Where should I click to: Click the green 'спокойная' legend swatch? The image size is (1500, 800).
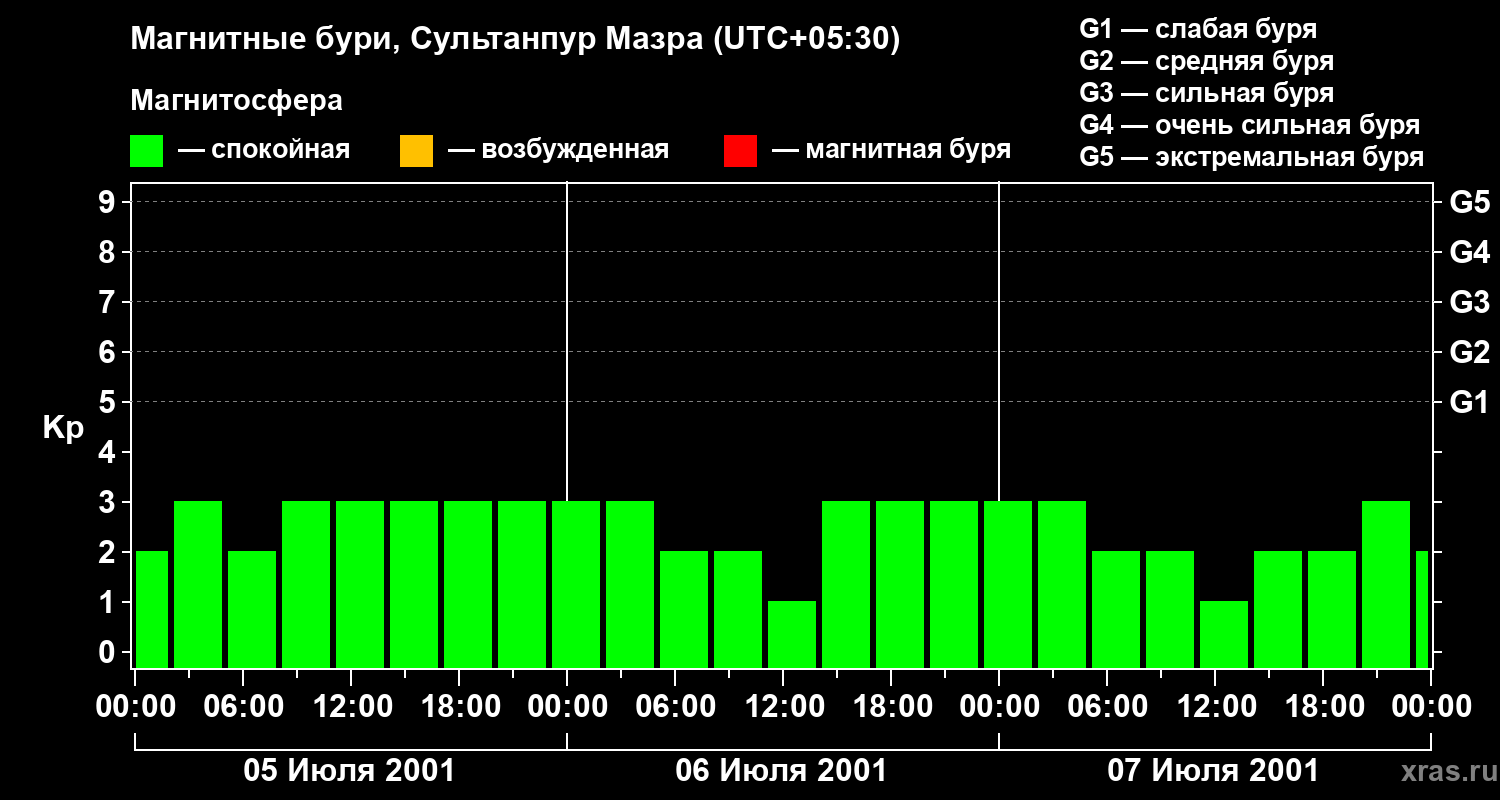point(147,151)
